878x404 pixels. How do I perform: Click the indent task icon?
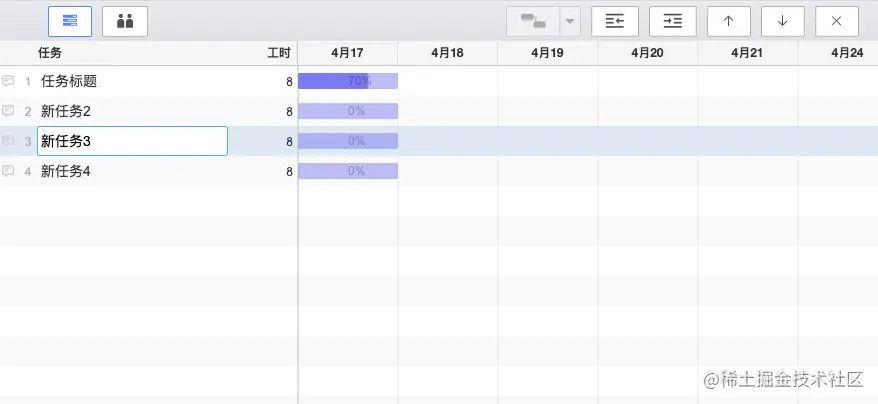pyautogui.click(x=672, y=21)
